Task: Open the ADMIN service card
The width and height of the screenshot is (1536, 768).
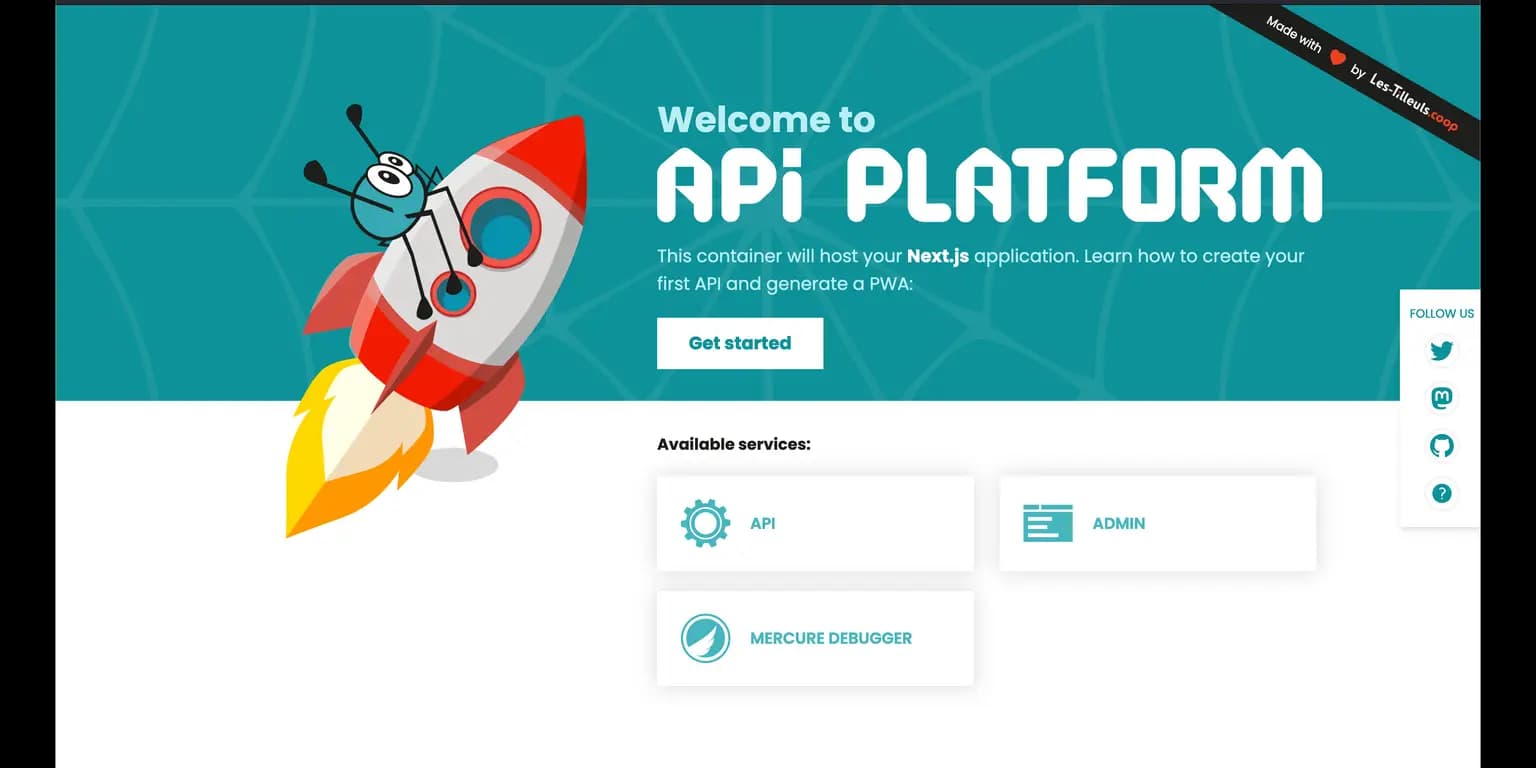Action: (x=1158, y=523)
